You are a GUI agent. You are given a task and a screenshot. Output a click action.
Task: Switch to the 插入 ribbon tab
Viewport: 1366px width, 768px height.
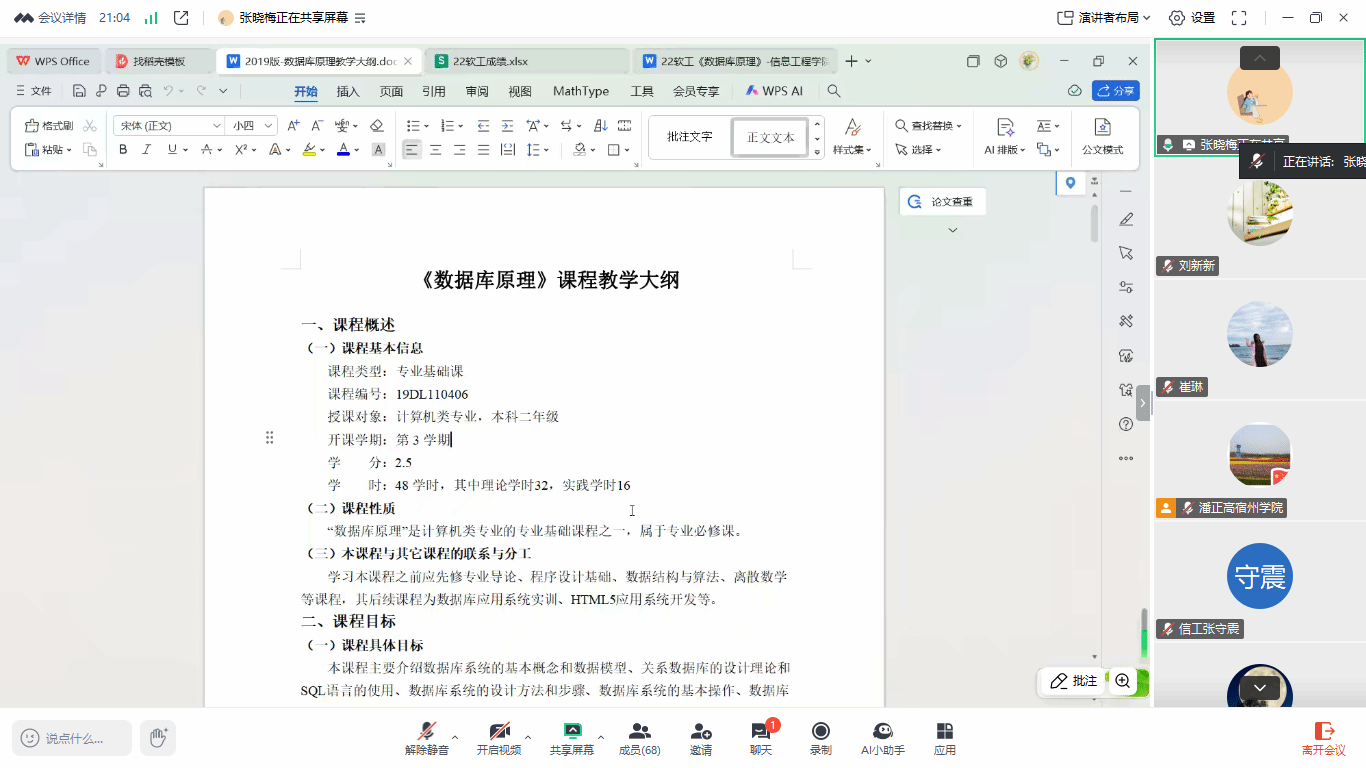pos(348,91)
